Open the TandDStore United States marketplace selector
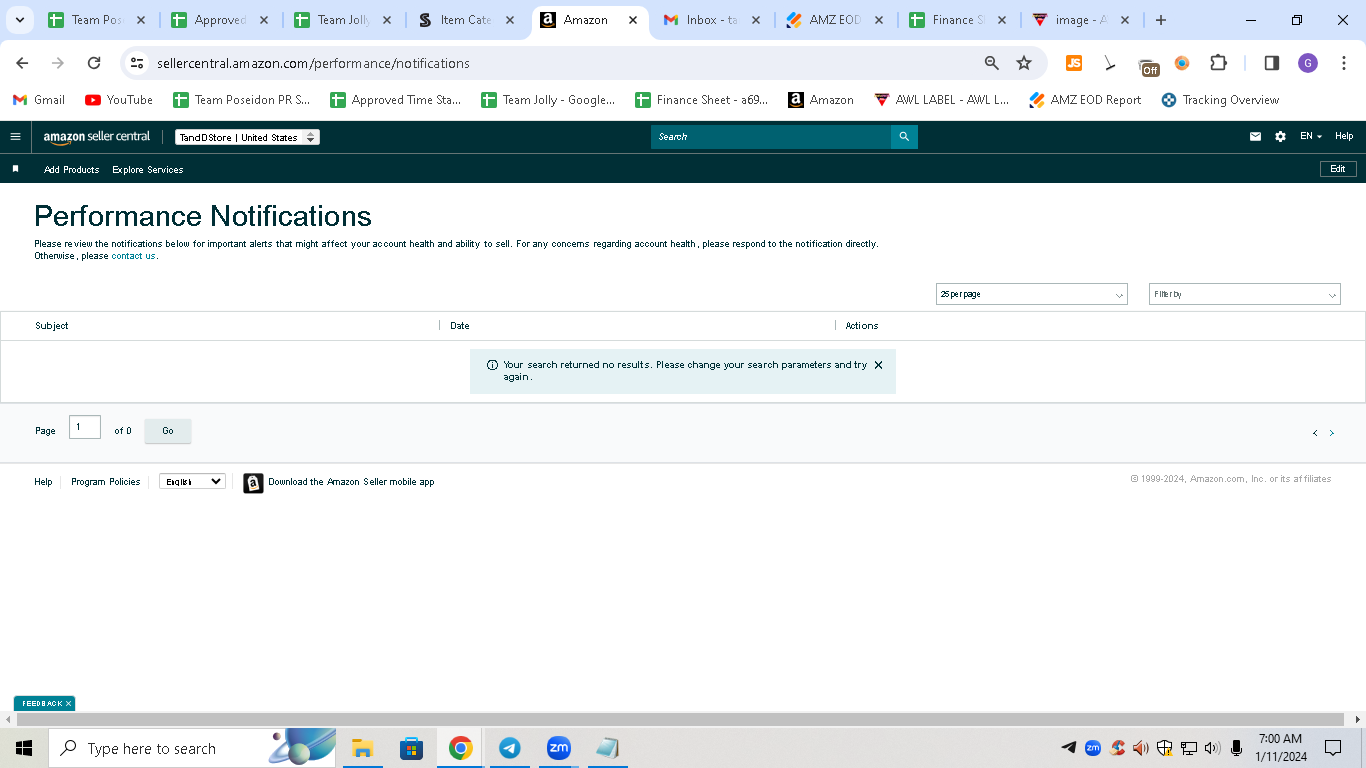 (x=247, y=137)
